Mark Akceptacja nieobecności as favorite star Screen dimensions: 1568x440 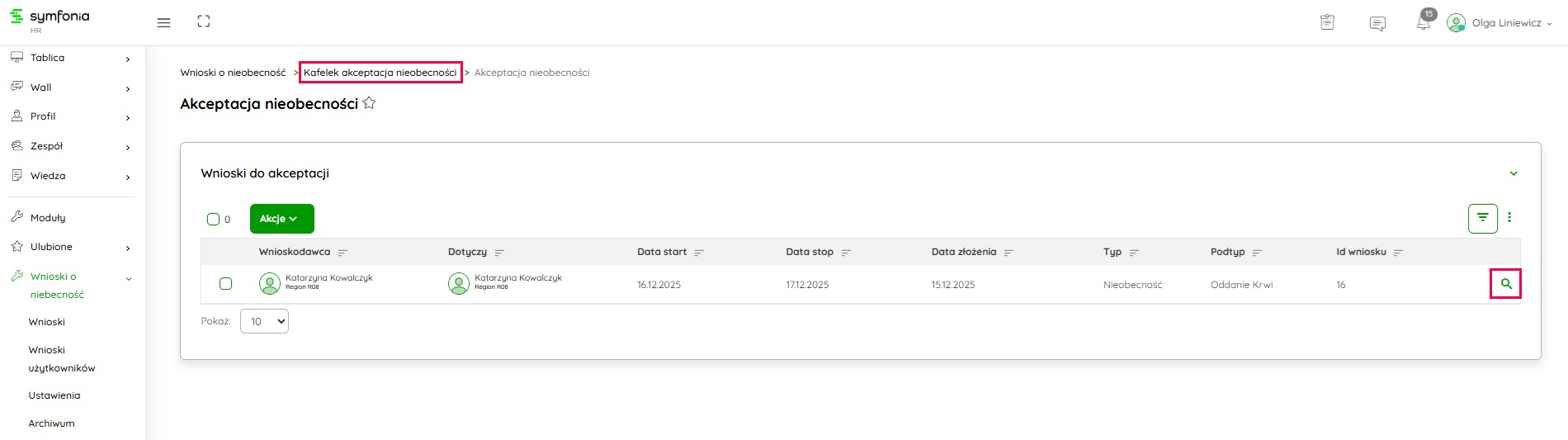click(x=369, y=103)
